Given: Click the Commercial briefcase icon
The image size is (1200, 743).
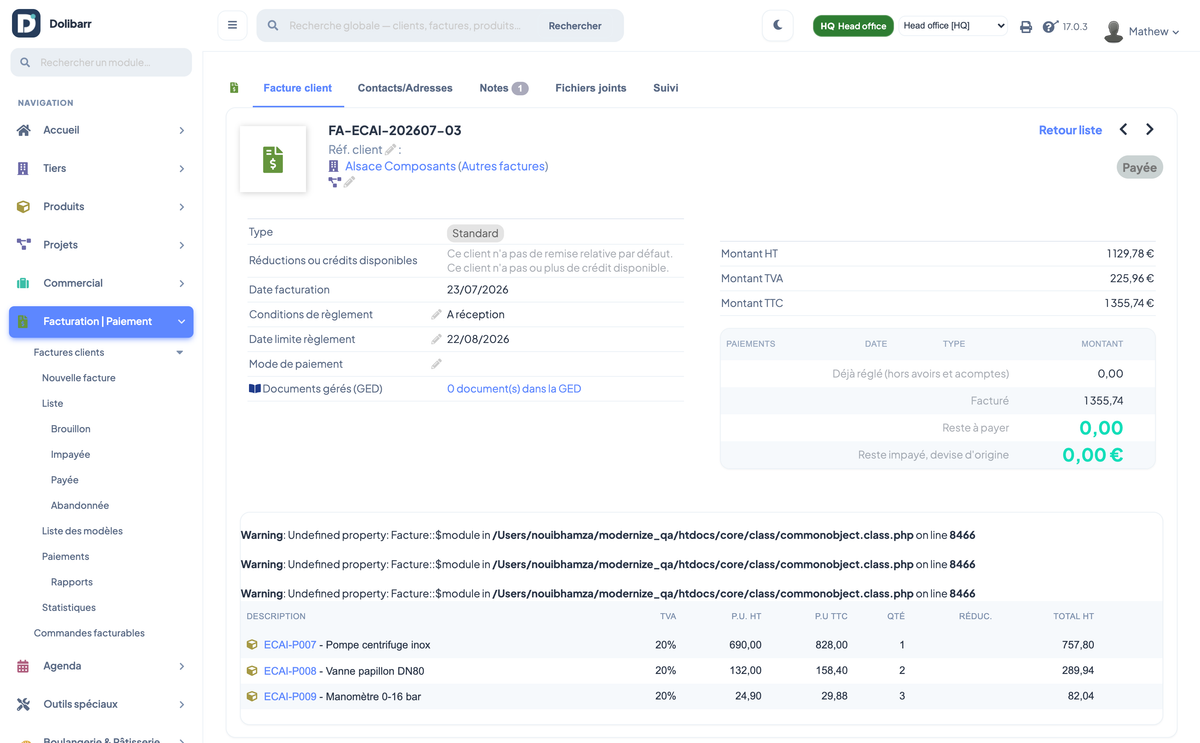Looking at the screenshot, I should (23, 283).
